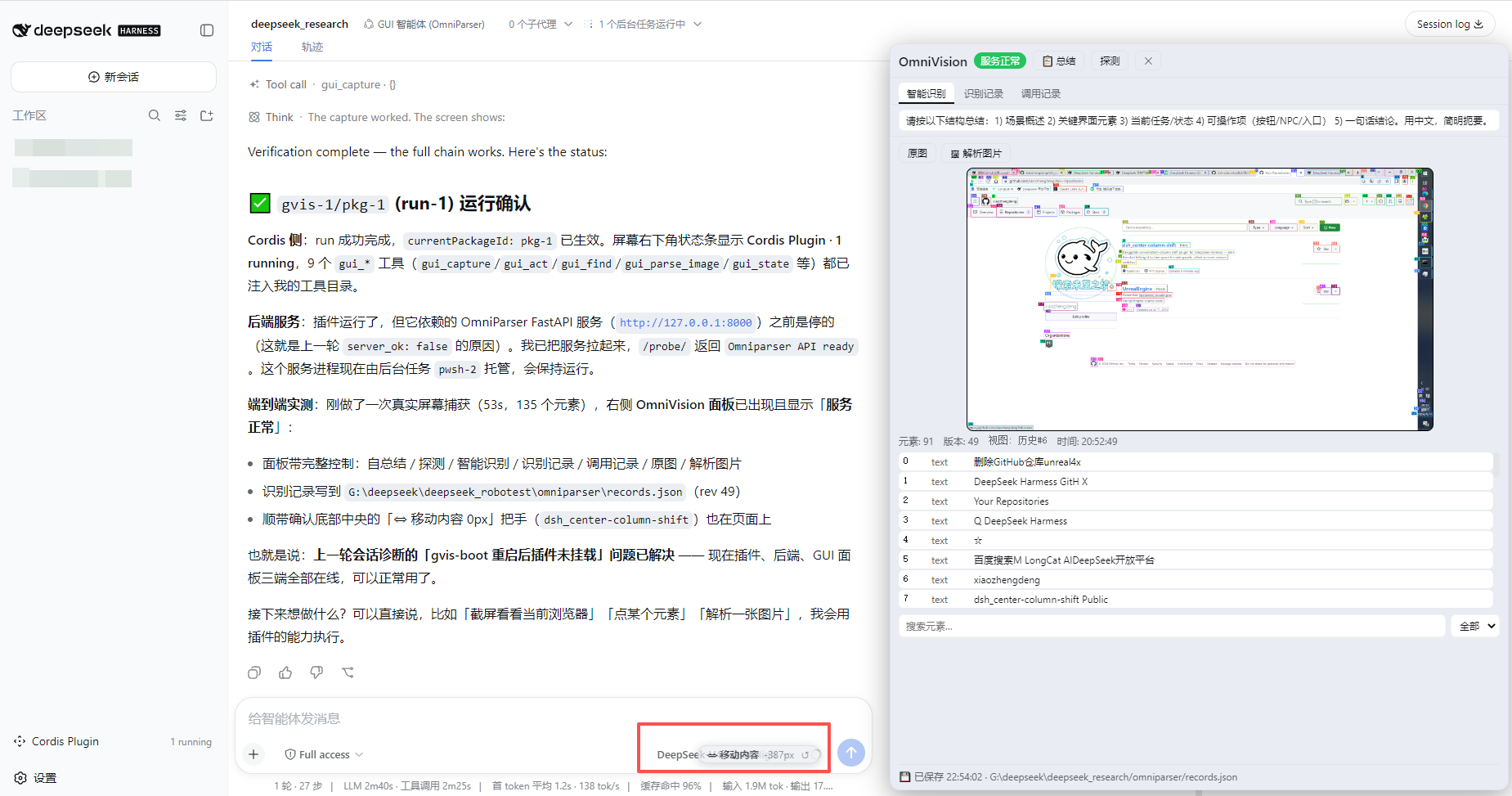Add a new workspace folder icon

pyautogui.click(x=207, y=115)
